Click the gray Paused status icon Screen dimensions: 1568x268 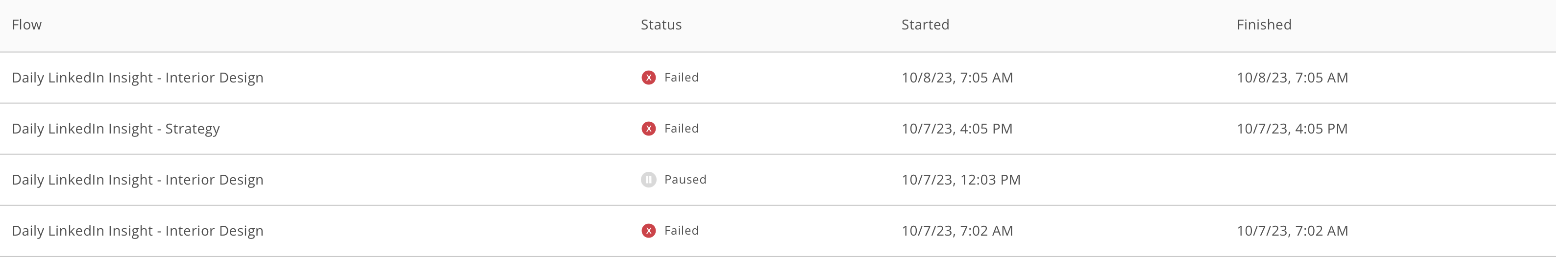[x=648, y=180]
